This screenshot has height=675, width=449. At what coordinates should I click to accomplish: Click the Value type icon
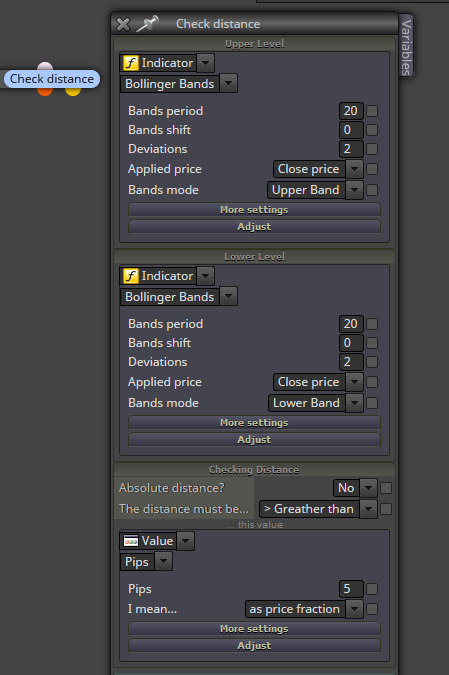[x=130, y=541]
